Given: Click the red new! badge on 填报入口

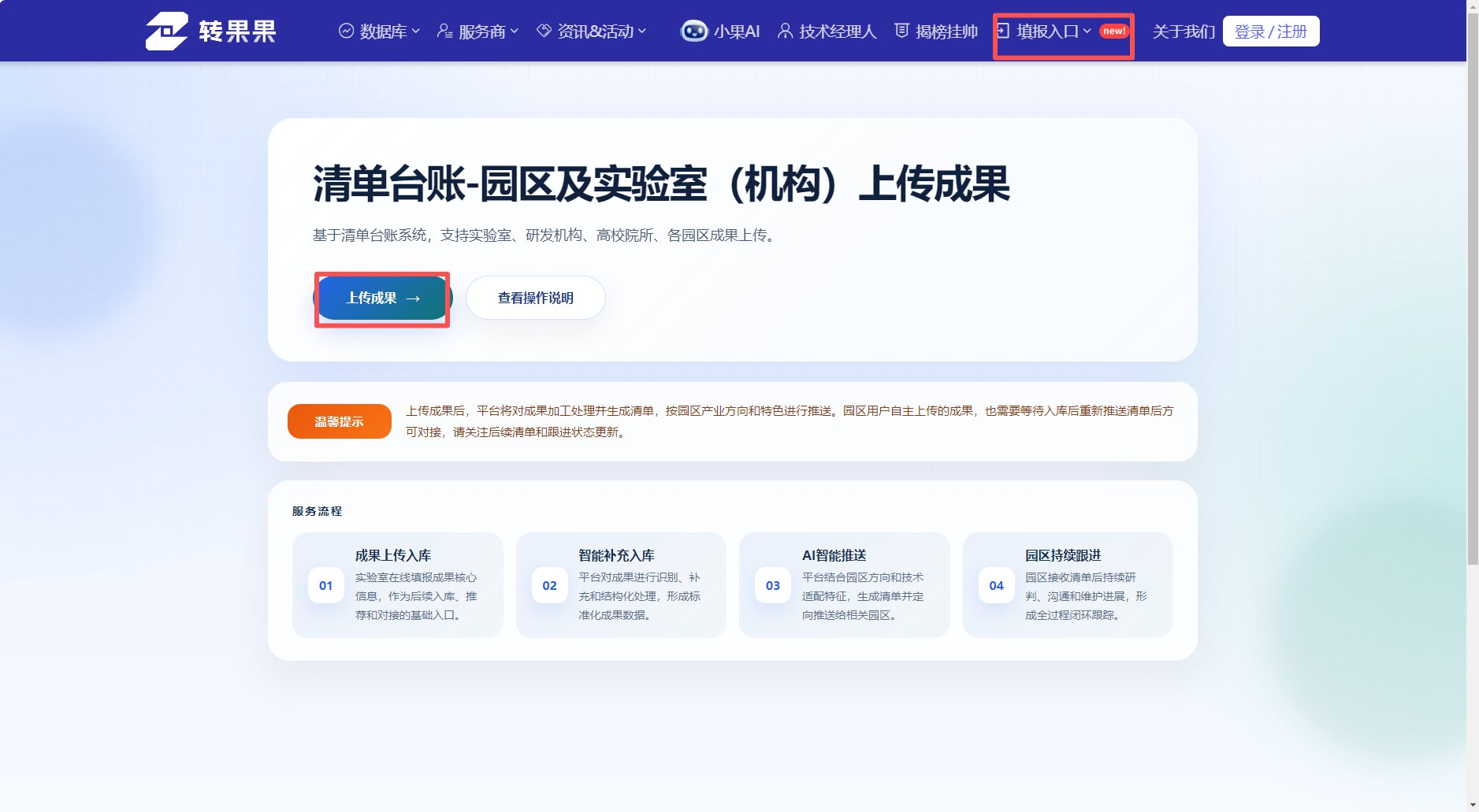Looking at the screenshot, I should (x=1113, y=31).
